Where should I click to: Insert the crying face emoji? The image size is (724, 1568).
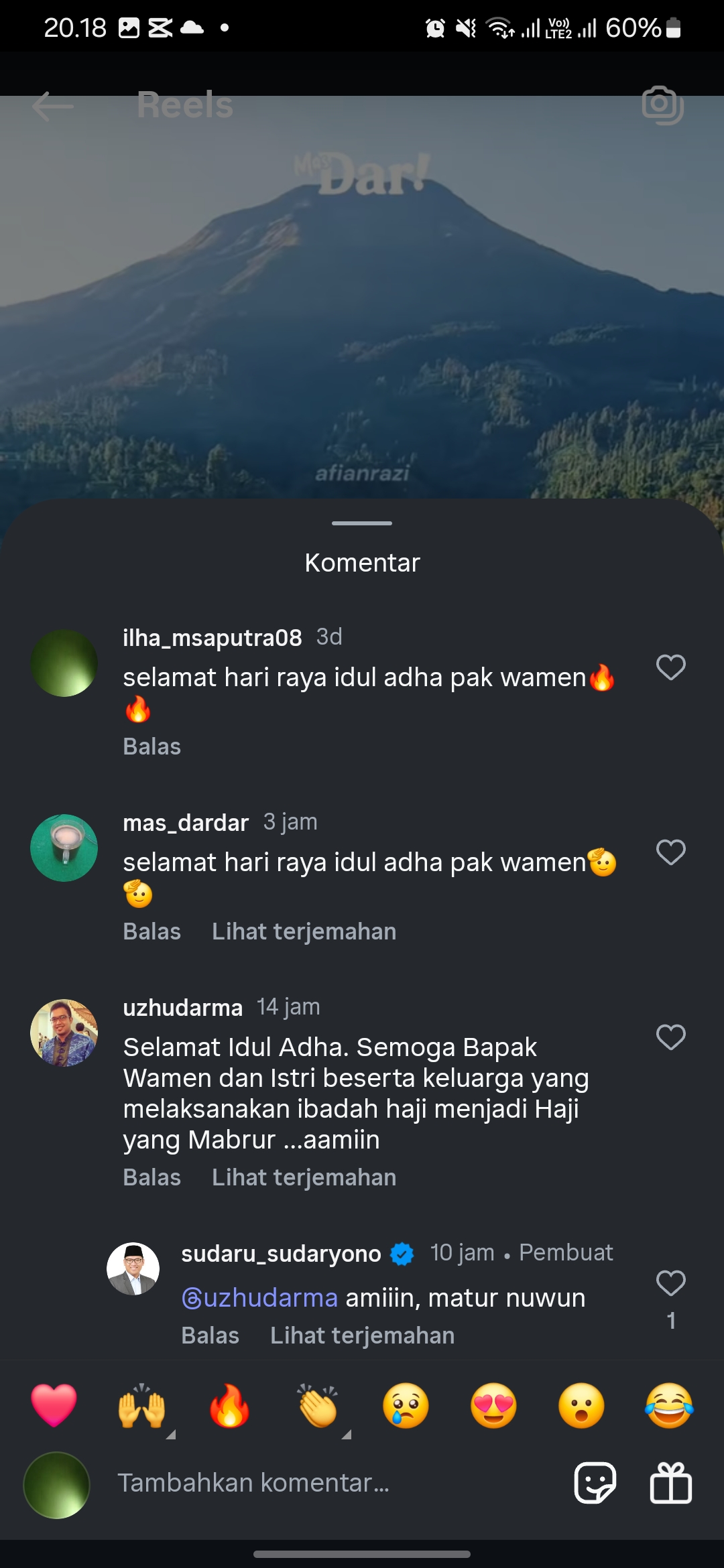(406, 1405)
